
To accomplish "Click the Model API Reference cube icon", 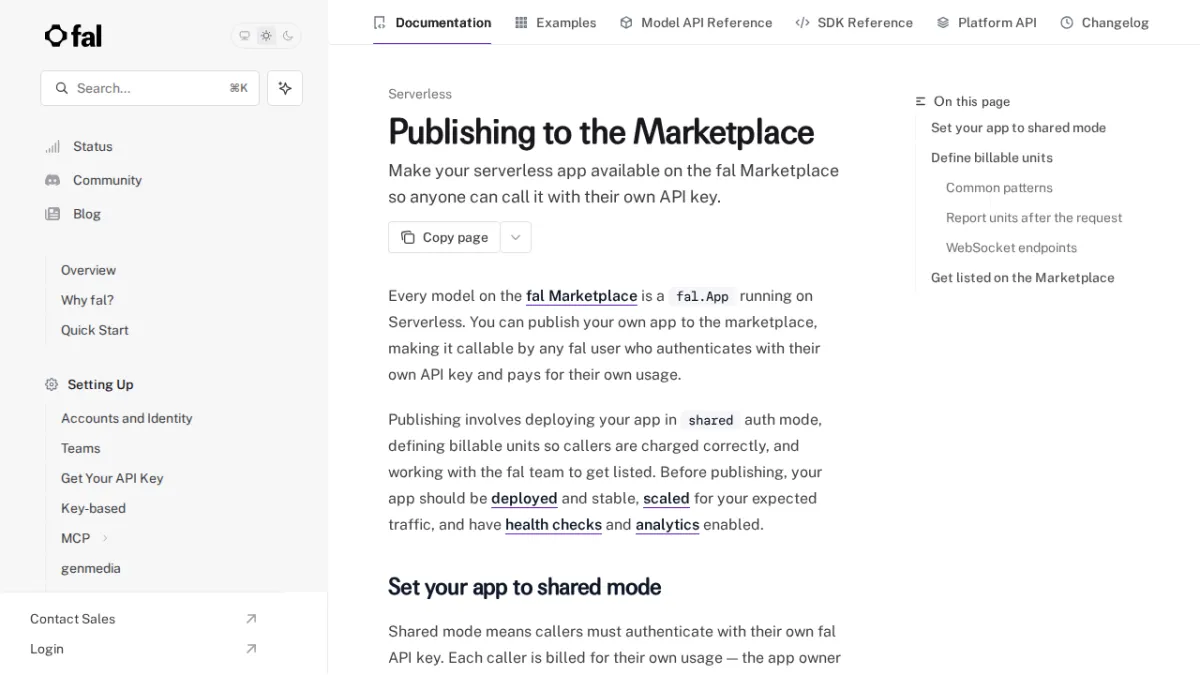I will [626, 22].
